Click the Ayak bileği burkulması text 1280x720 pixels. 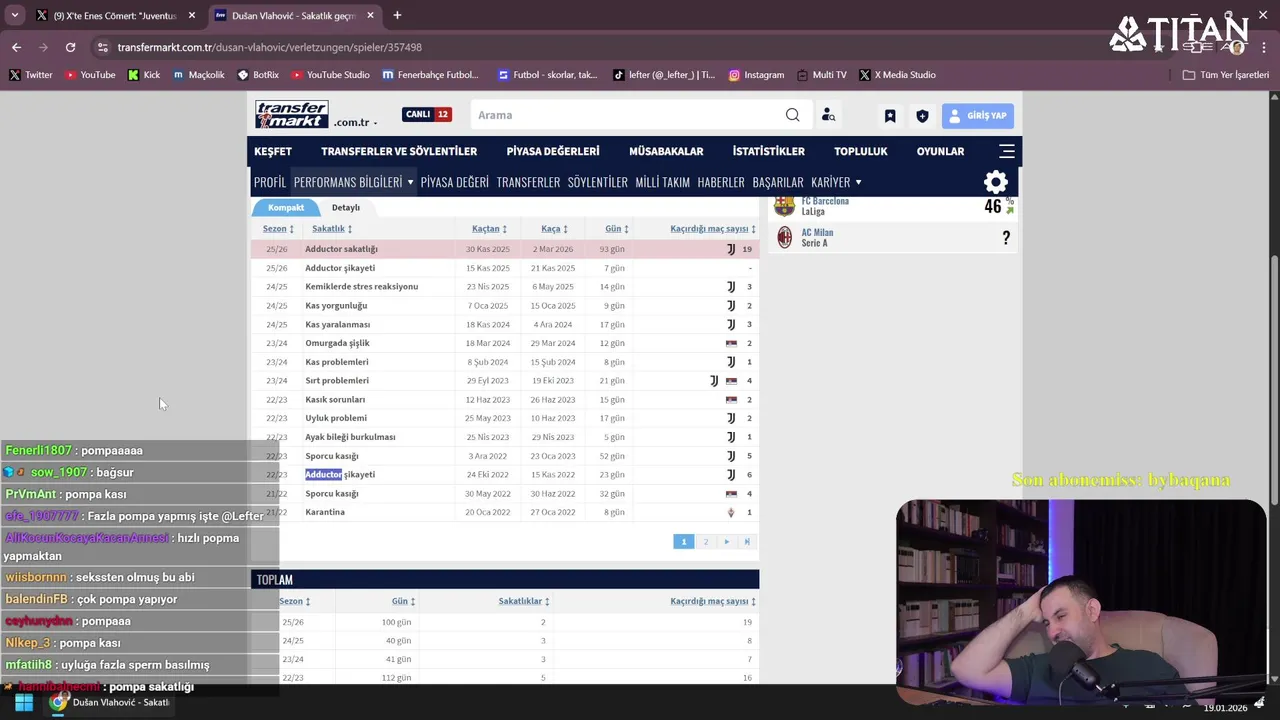350,437
